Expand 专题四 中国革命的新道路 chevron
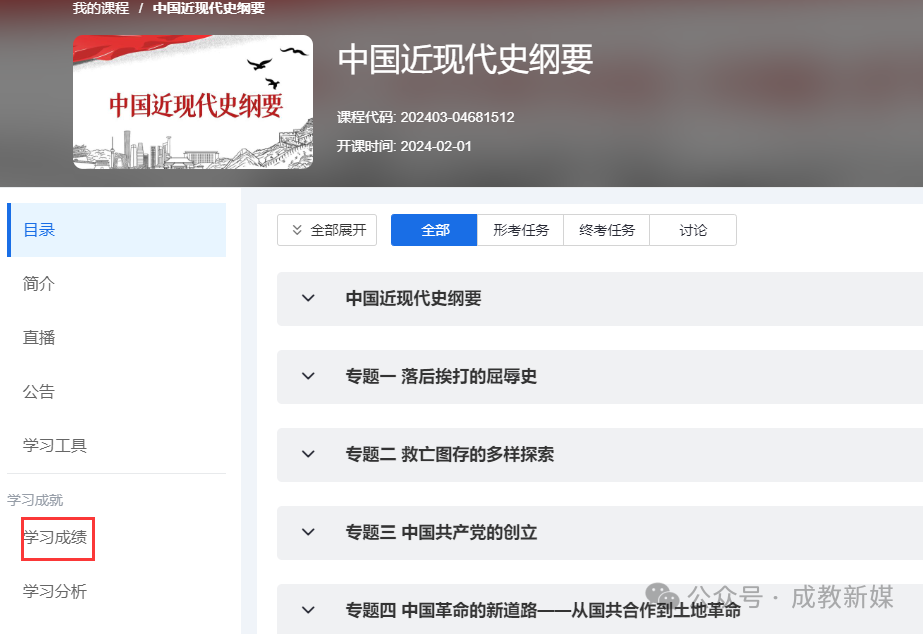Viewport: 923px width, 634px height. [308, 610]
